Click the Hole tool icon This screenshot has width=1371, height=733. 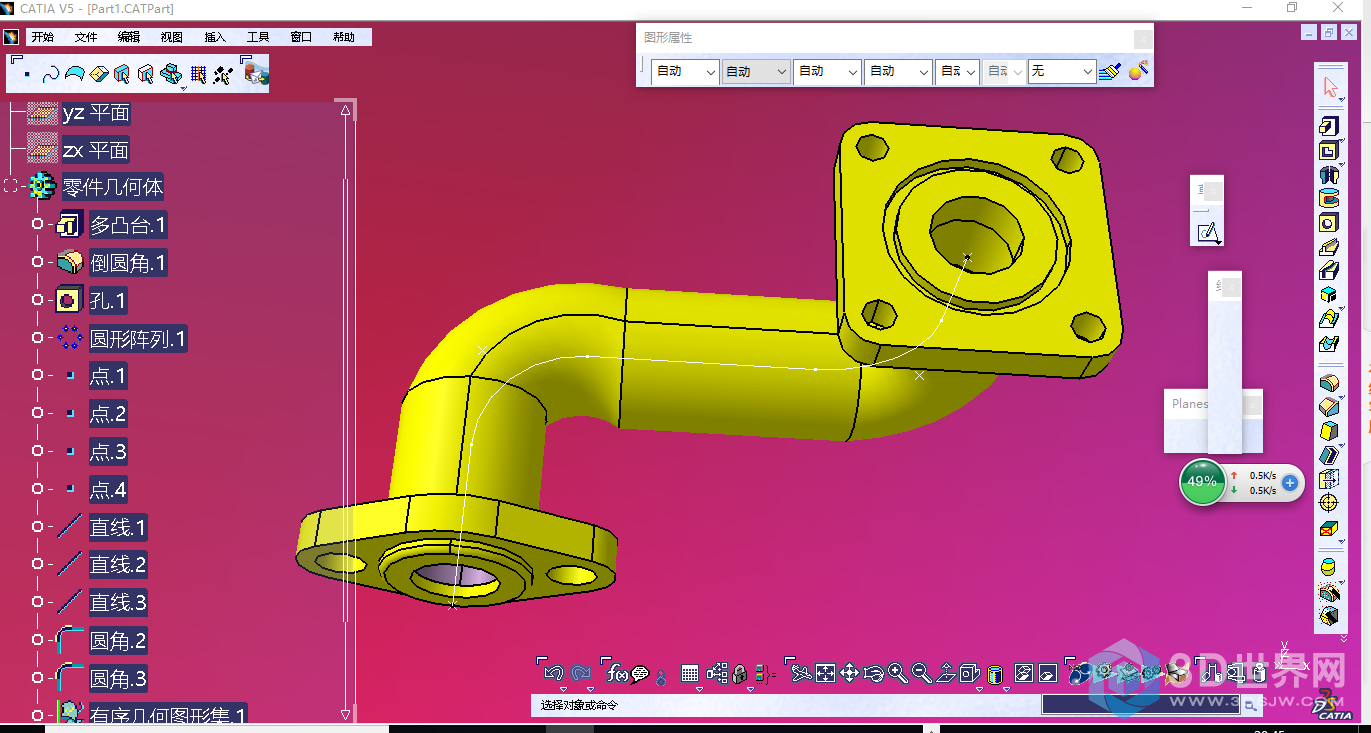click(1328, 222)
